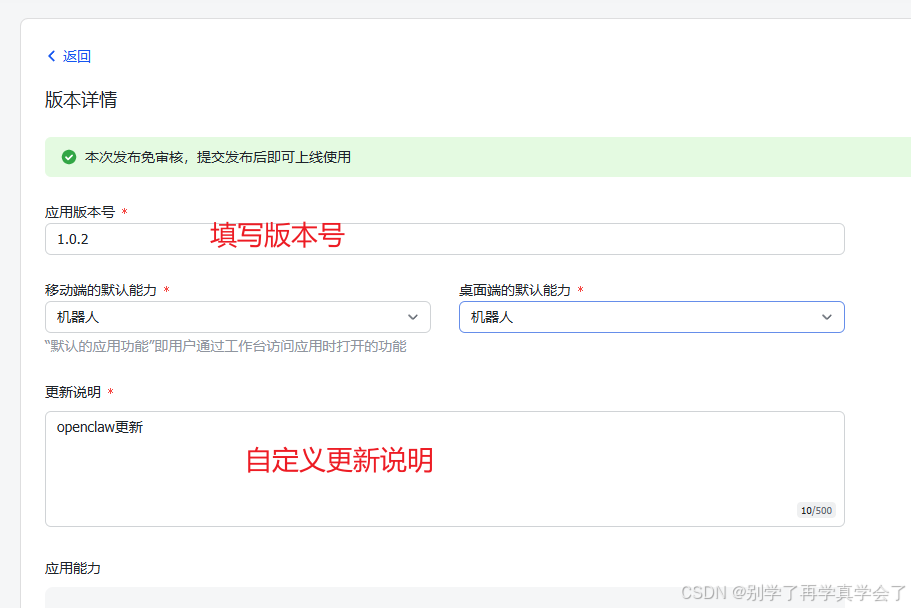Click the 默认的应用功能 hint text

pos(225,346)
